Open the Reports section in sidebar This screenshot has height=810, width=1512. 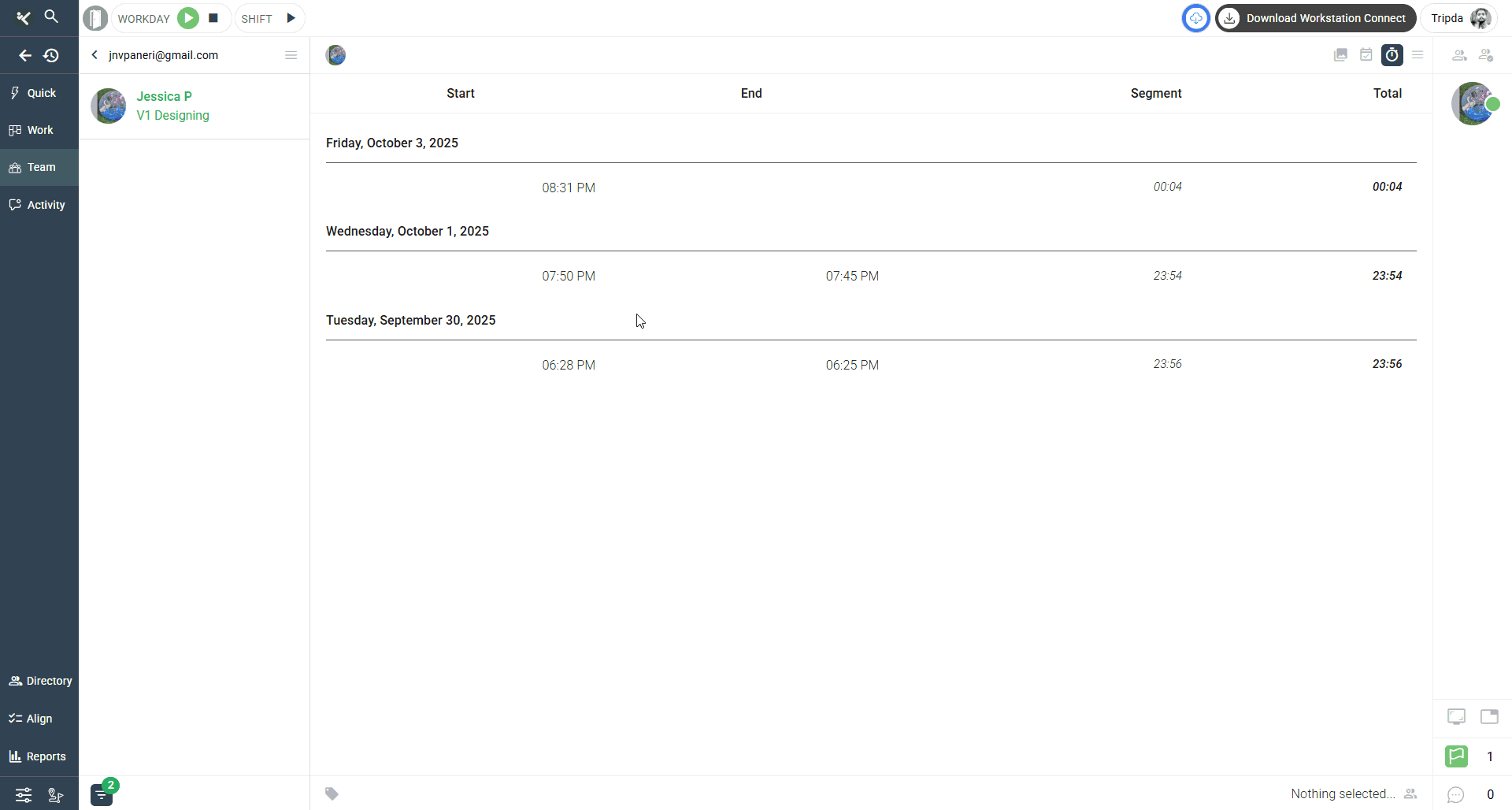(x=38, y=756)
